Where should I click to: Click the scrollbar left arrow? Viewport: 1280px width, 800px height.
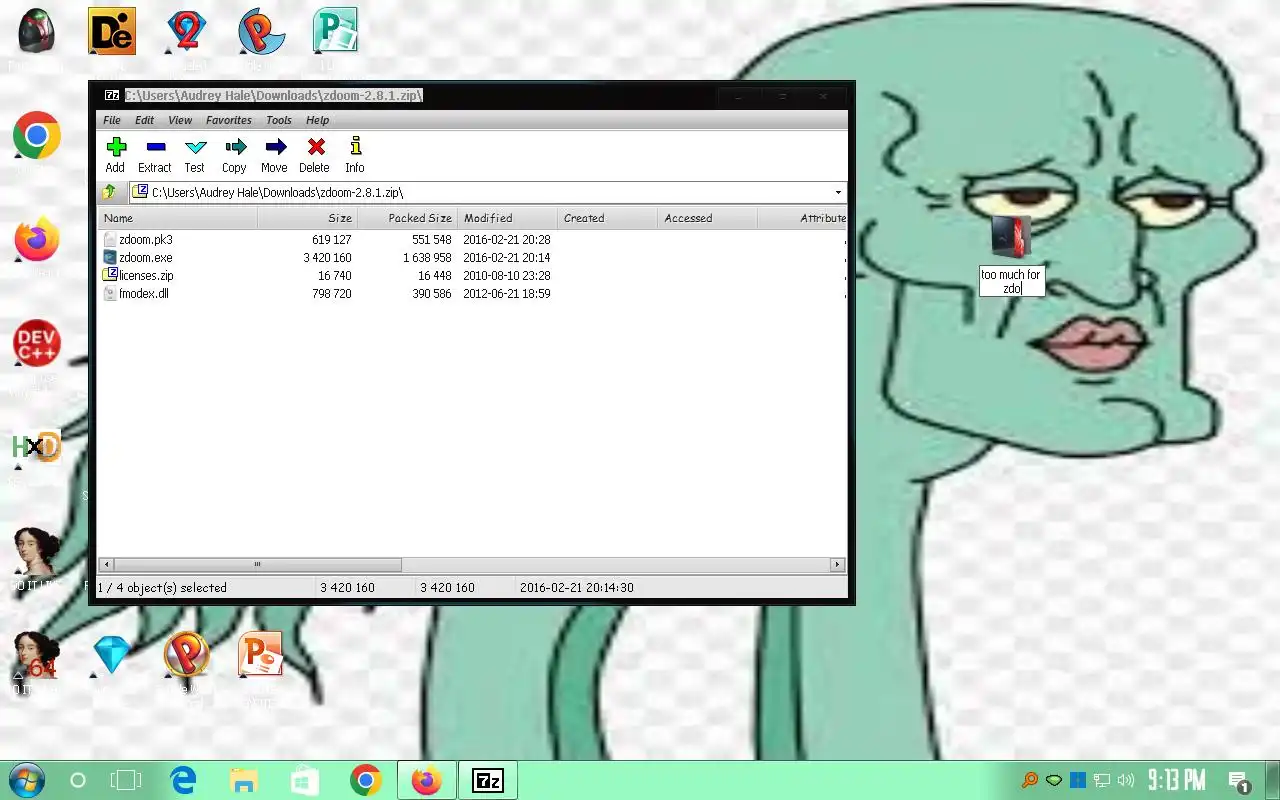pyautogui.click(x=105, y=565)
